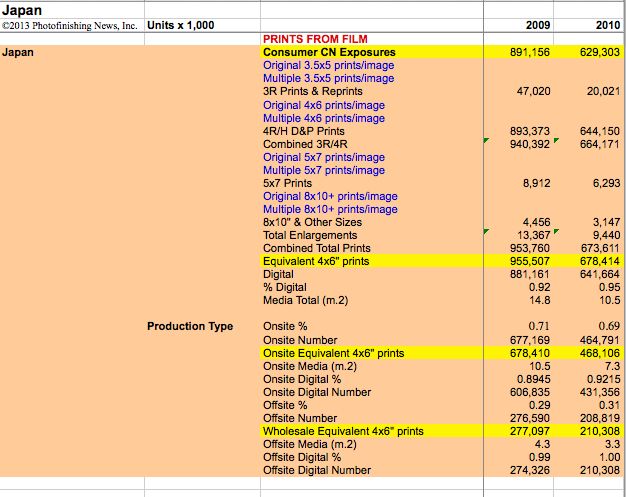This screenshot has height=497, width=626.
Task: Select 'Original 3.5x5 prints/image' row label
Action: (329, 65)
